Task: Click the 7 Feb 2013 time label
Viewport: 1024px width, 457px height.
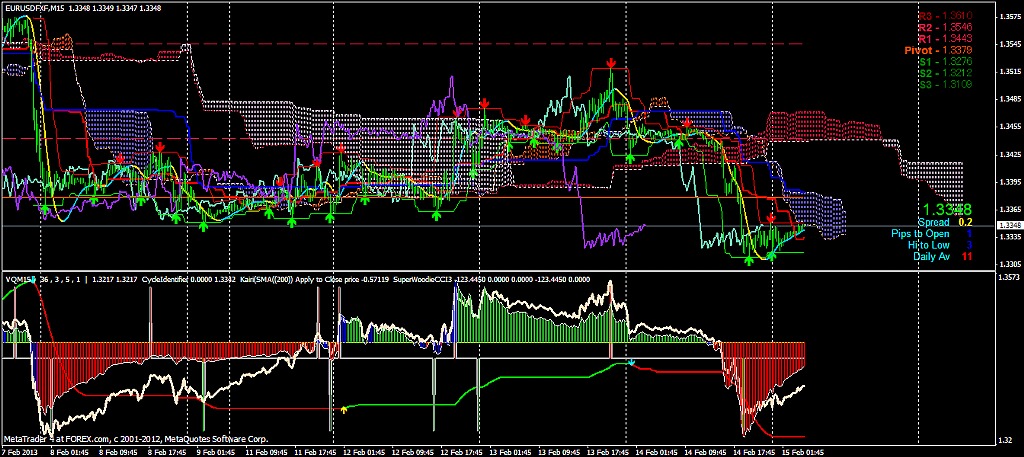Action: click(x=18, y=452)
